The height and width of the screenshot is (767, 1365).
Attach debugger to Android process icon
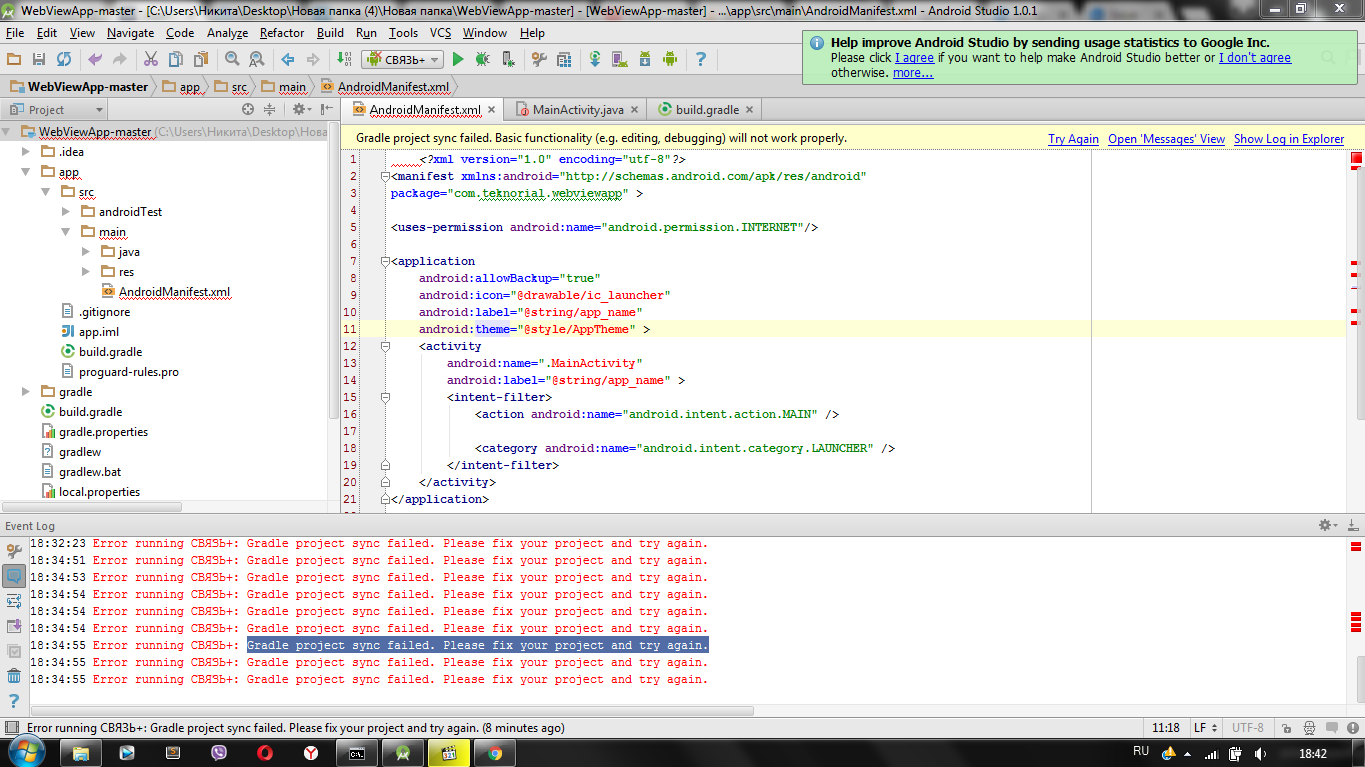[508, 60]
